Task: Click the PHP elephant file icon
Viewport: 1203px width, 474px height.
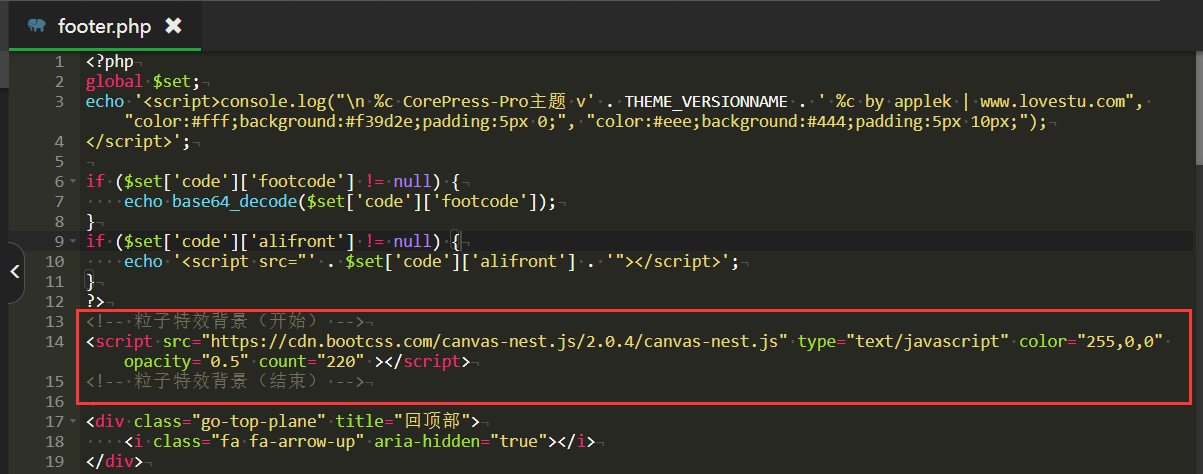Action: [37, 25]
